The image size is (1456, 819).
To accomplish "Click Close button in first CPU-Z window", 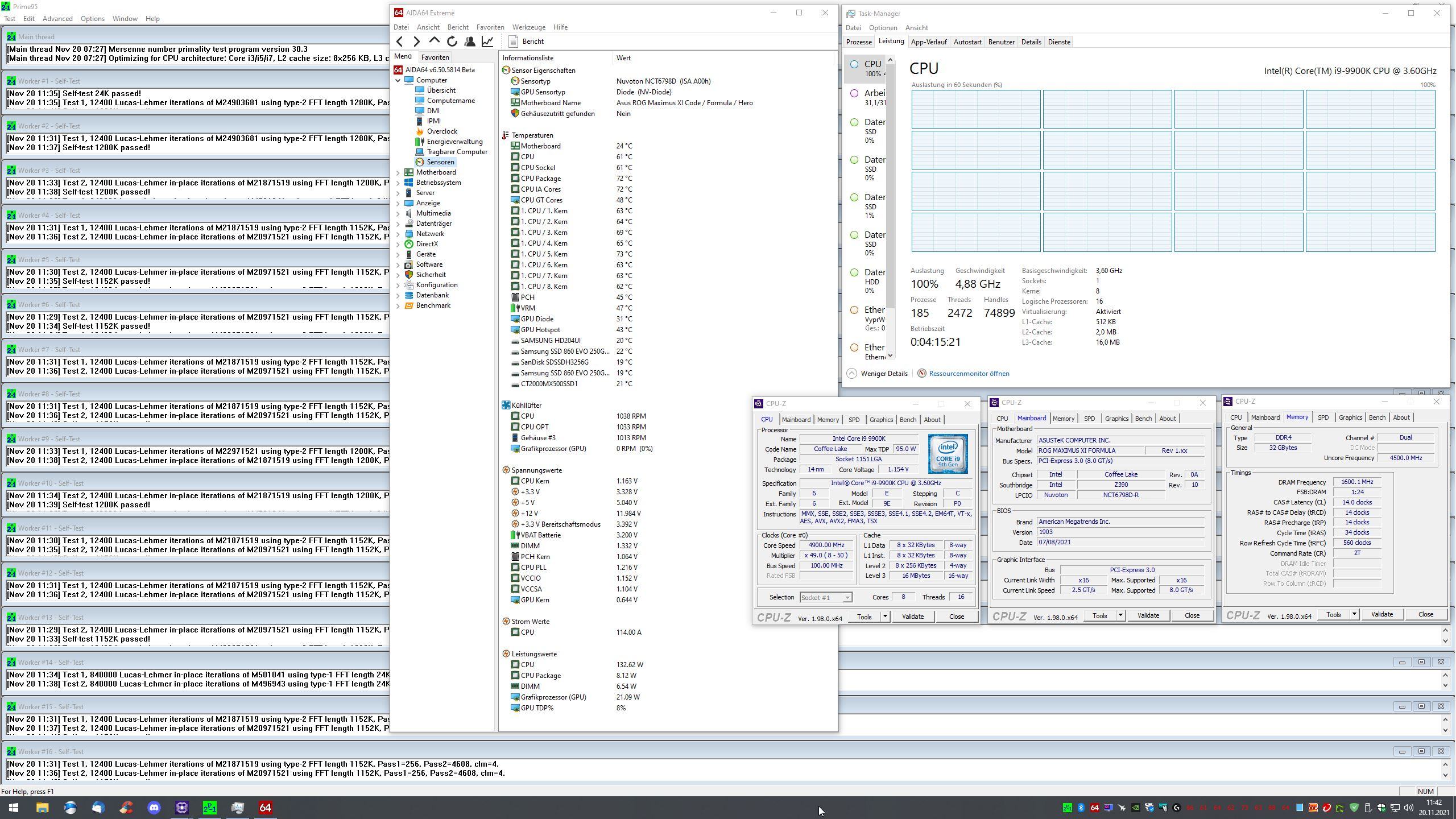I will coord(956,617).
